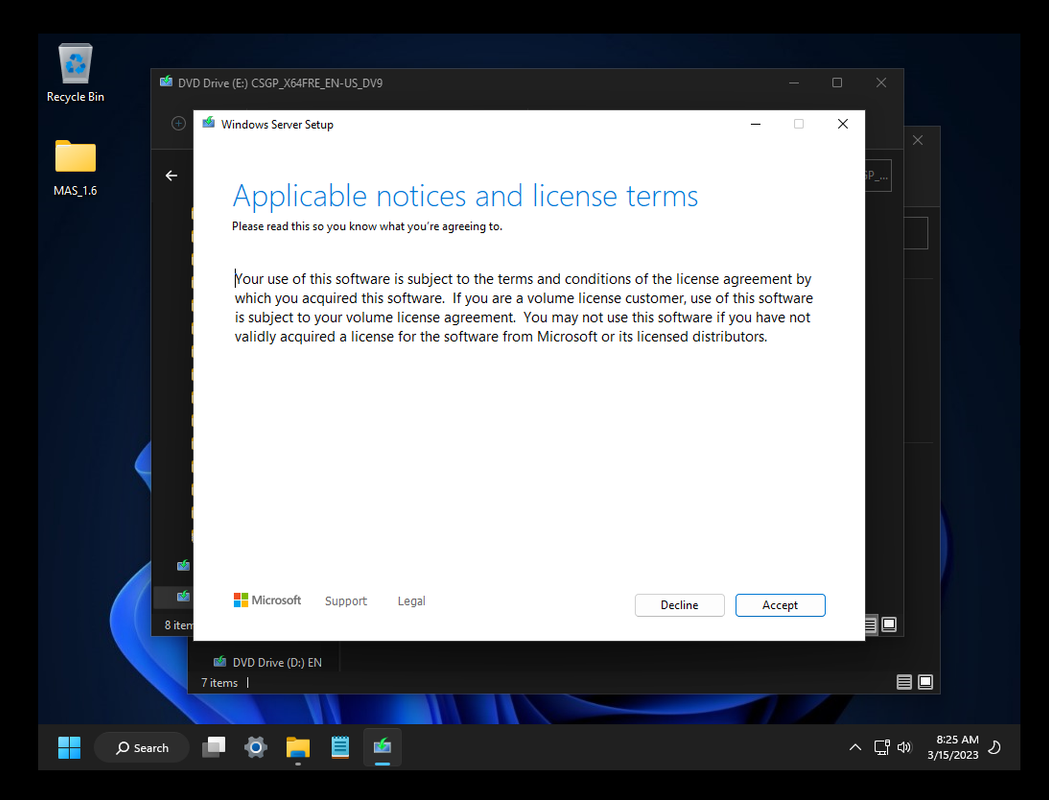This screenshot has height=800, width=1049.
Task: Click the Microsoft logo in Setup
Action: coord(267,600)
